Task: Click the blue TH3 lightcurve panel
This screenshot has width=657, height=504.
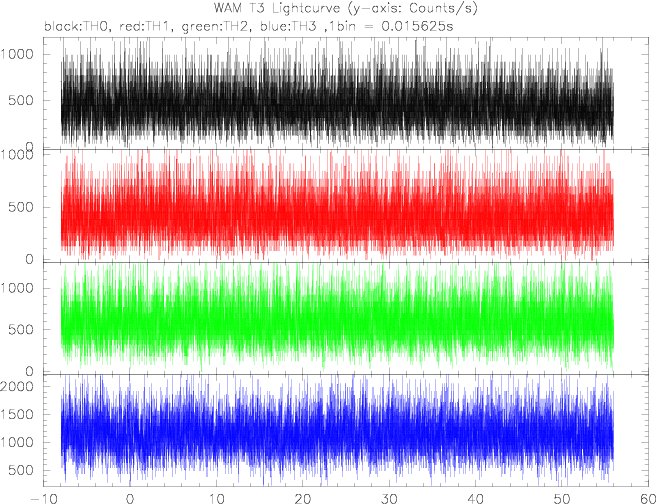Action: pyautogui.click(x=346, y=430)
